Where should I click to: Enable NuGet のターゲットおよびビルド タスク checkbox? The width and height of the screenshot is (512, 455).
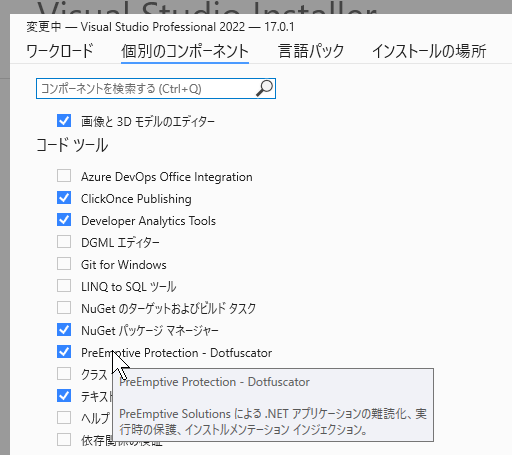pyautogui.click(x=64, y=308)
